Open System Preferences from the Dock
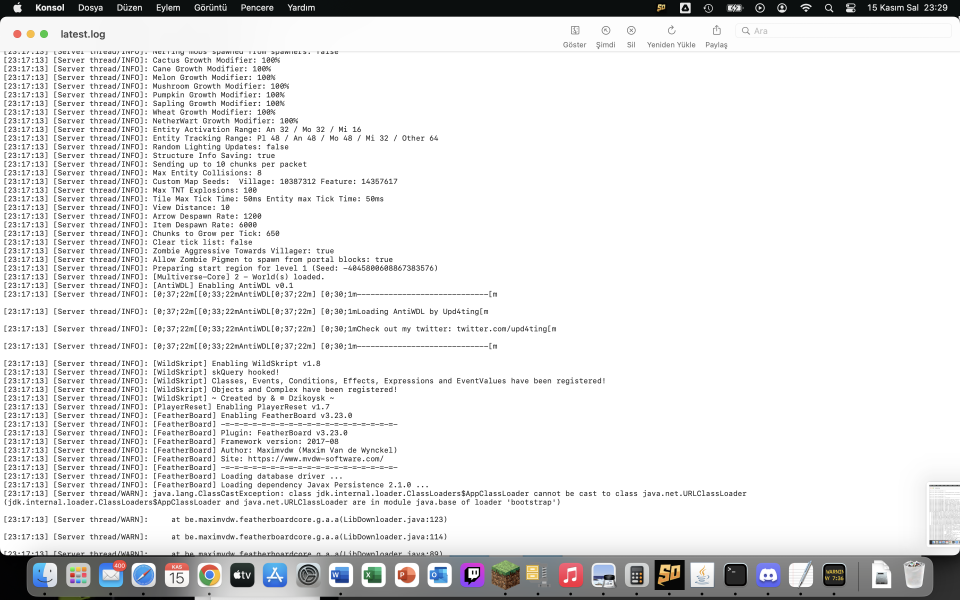This screenshot has width=960, height=600. pyautogui.click(x=308, y=576)
